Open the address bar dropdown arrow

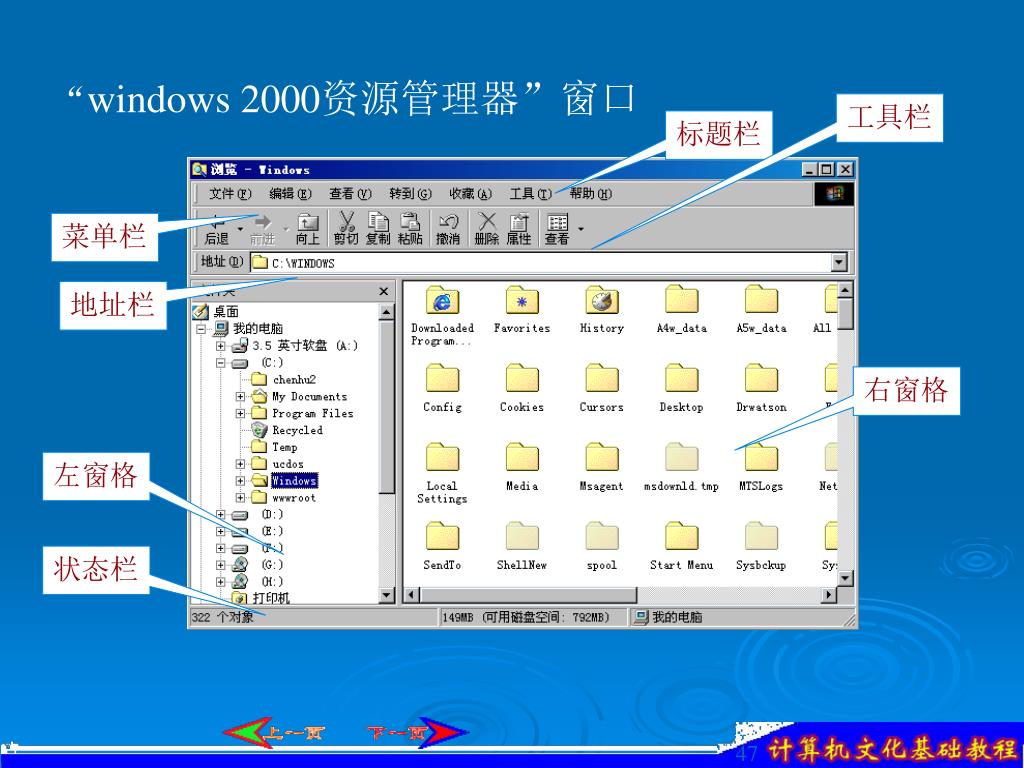coord(839,263)
